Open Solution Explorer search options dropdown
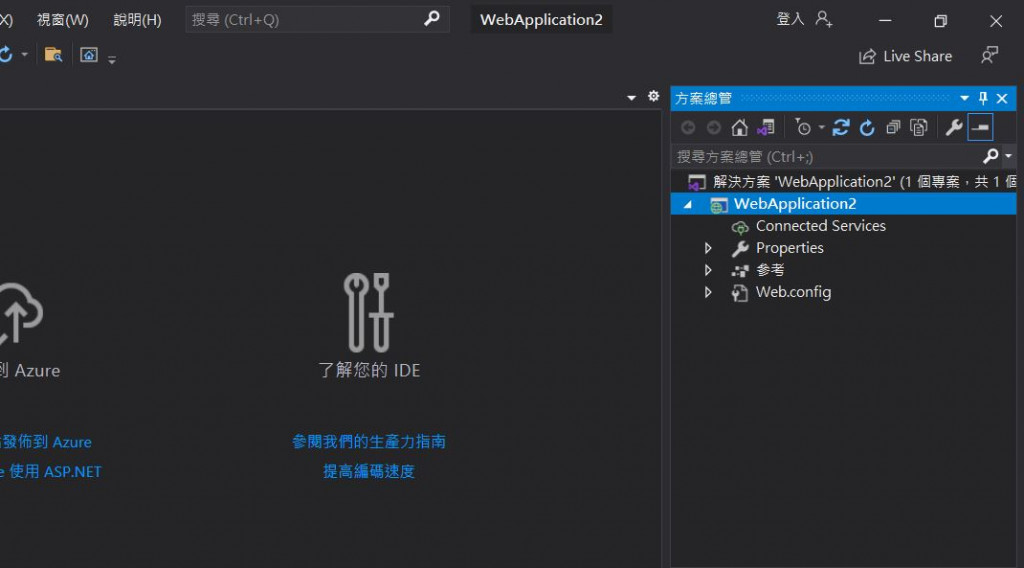 tap(1008, 156)
